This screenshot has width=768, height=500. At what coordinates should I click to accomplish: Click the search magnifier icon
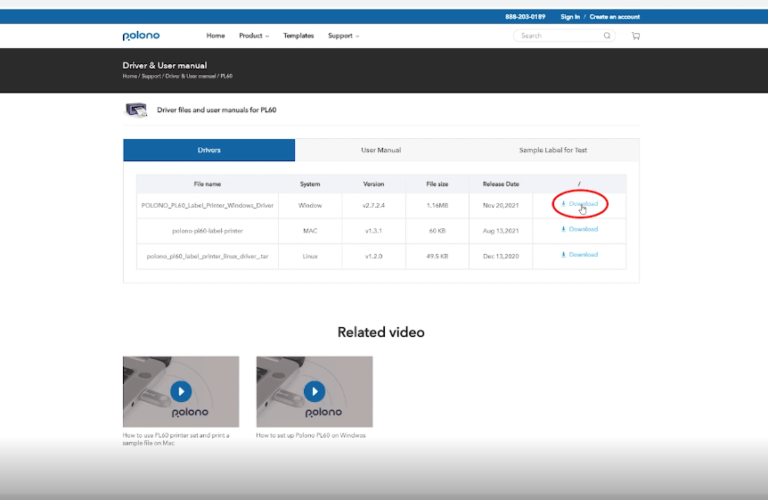607,36
